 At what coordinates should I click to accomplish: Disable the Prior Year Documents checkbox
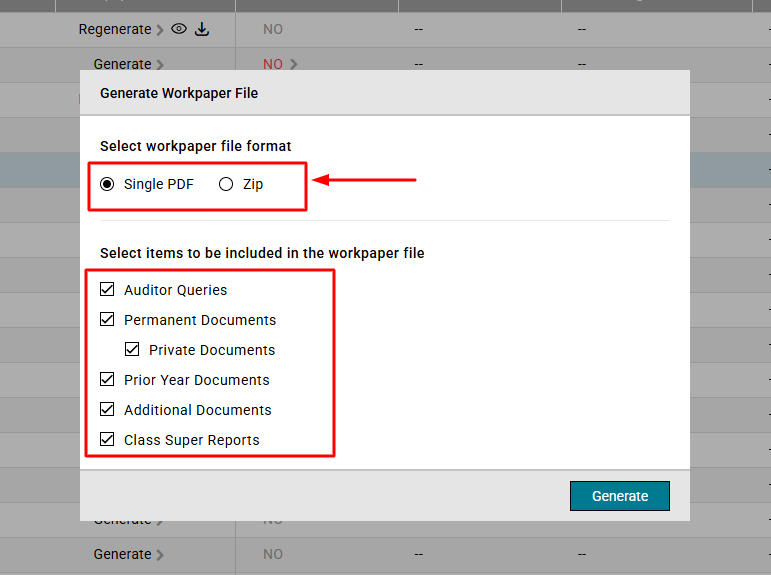click(x=107, y=380)
